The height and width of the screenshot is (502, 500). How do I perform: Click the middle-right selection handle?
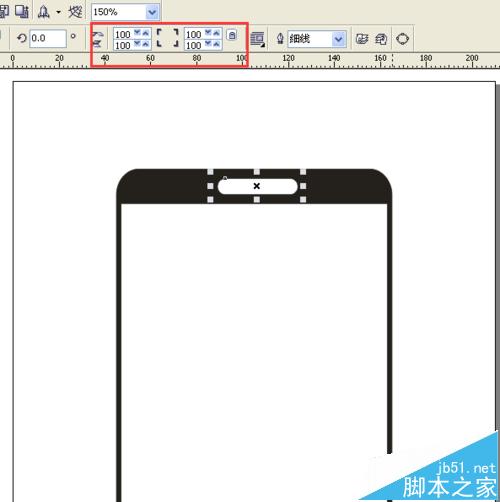point(303,186)
